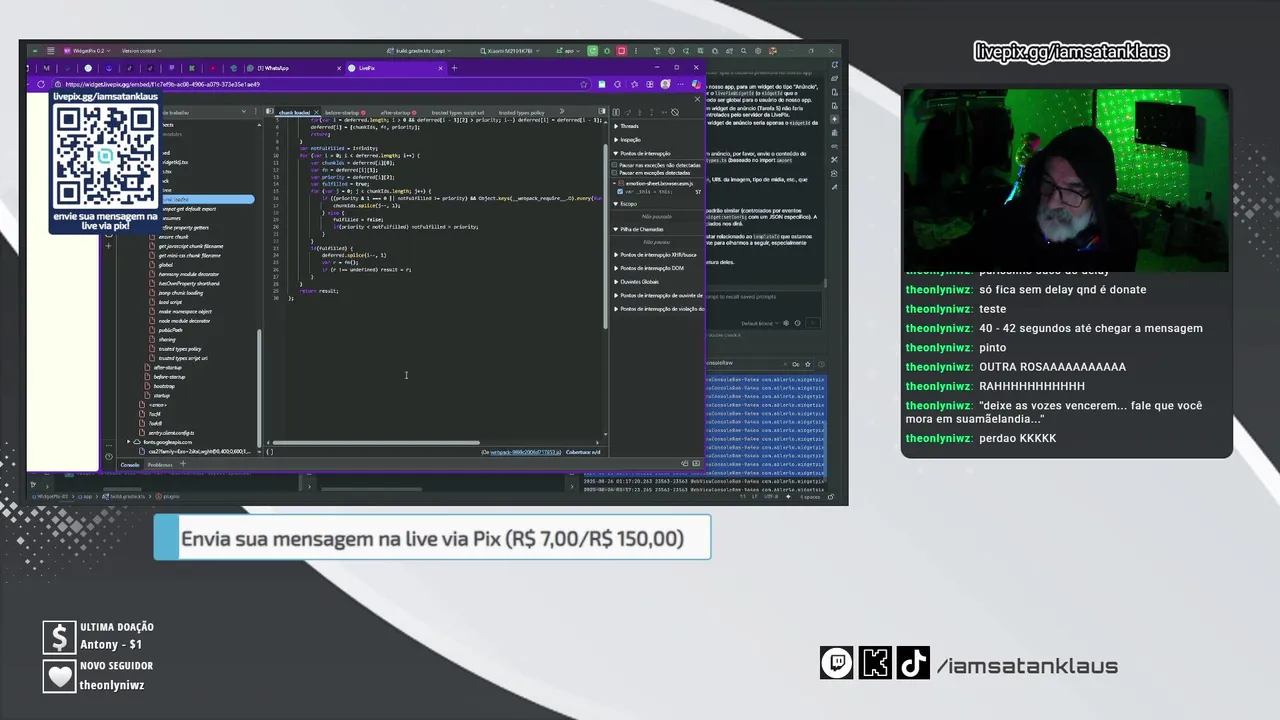Click the webpack source link in status bar
Viewport: 1280px width, 720px height.
(526, 452)
